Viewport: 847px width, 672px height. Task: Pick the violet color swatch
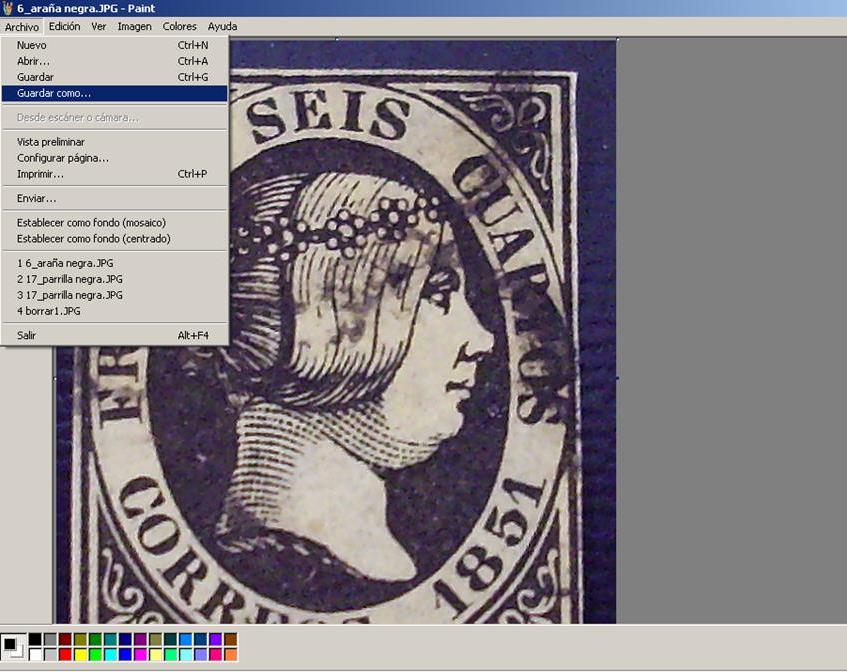coord(216,639)
